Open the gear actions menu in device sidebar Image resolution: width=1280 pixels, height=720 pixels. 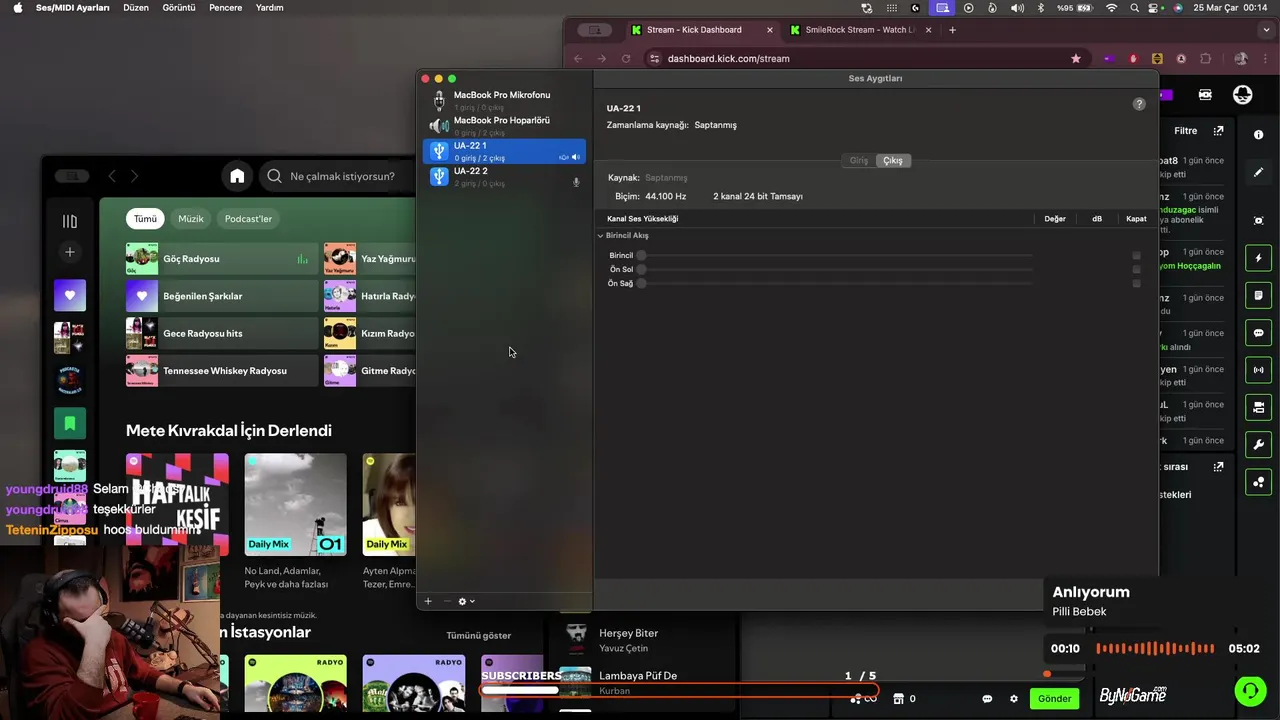click(466, 601)
